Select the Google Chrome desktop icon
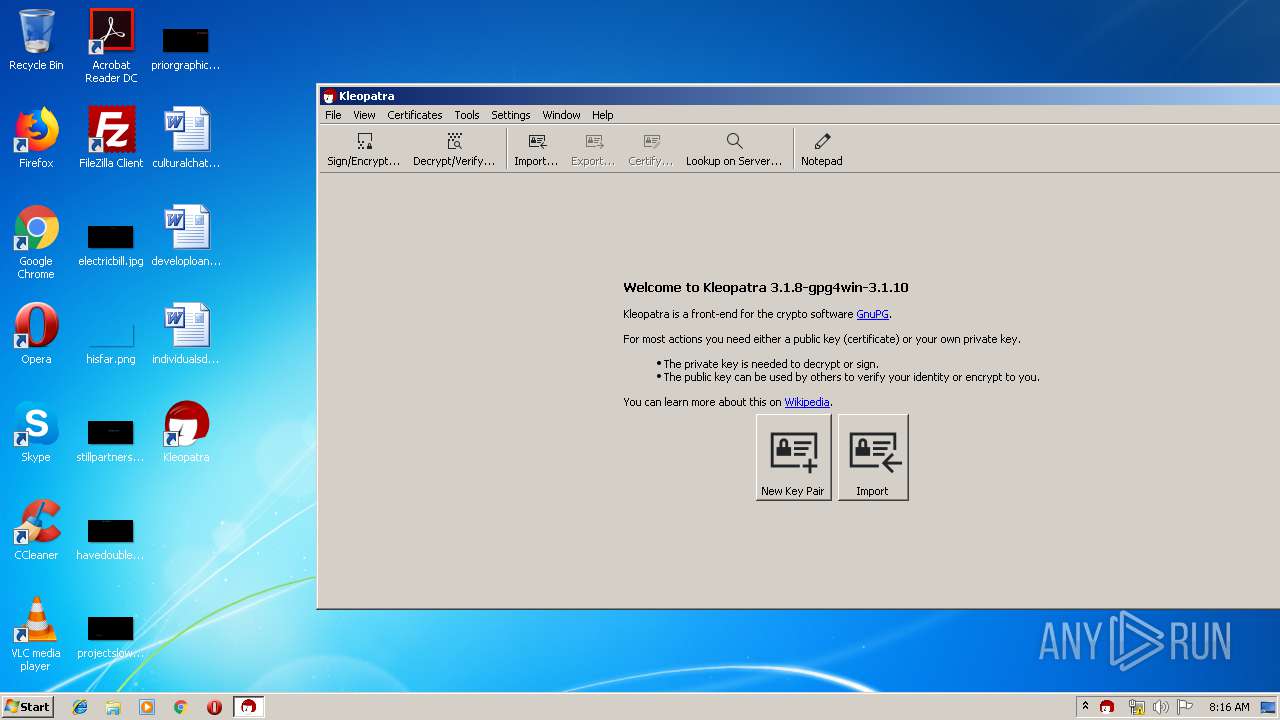 click(36, 242)
